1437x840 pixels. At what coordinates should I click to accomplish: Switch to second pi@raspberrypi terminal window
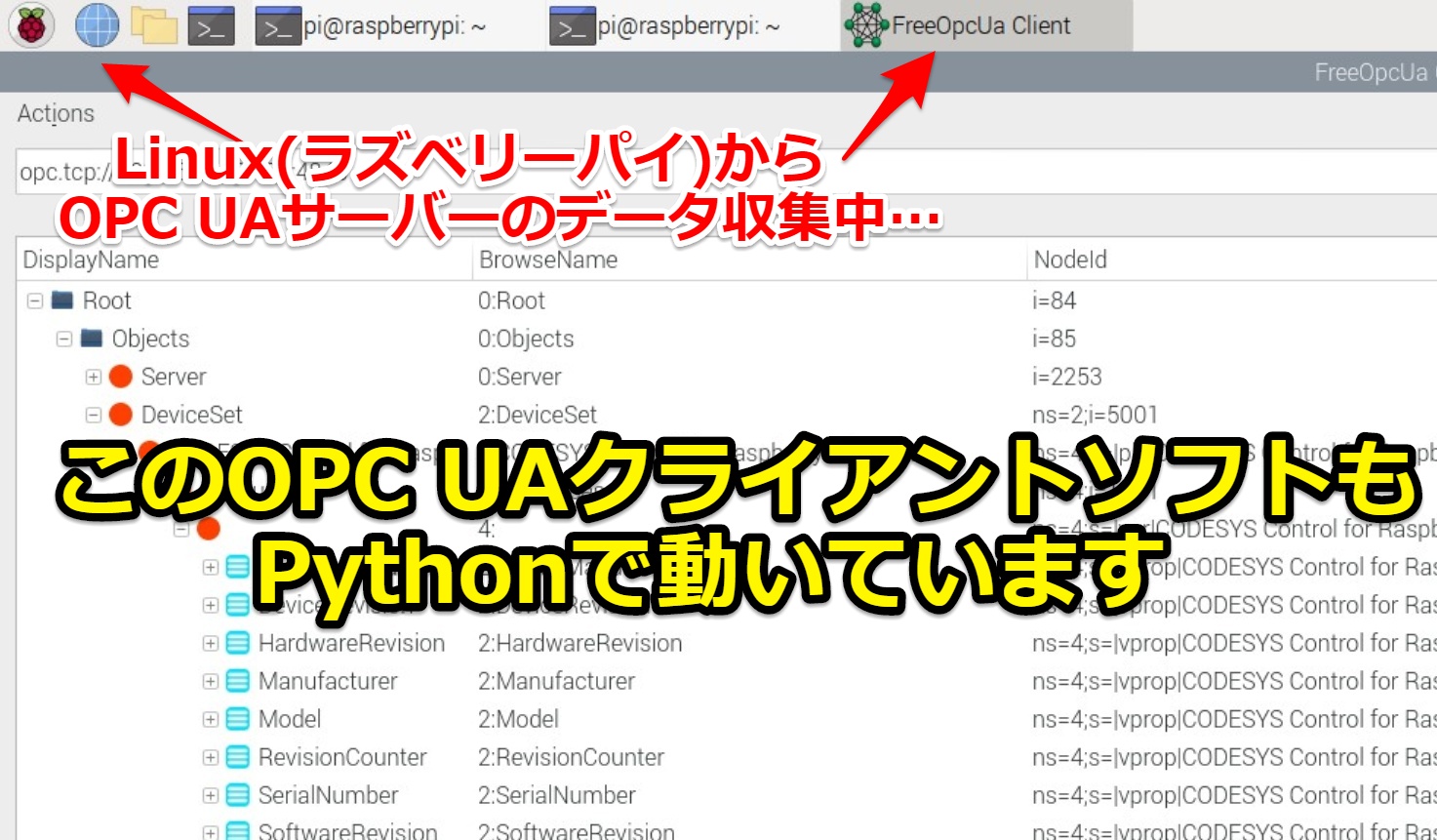click(x=689, y=26)
